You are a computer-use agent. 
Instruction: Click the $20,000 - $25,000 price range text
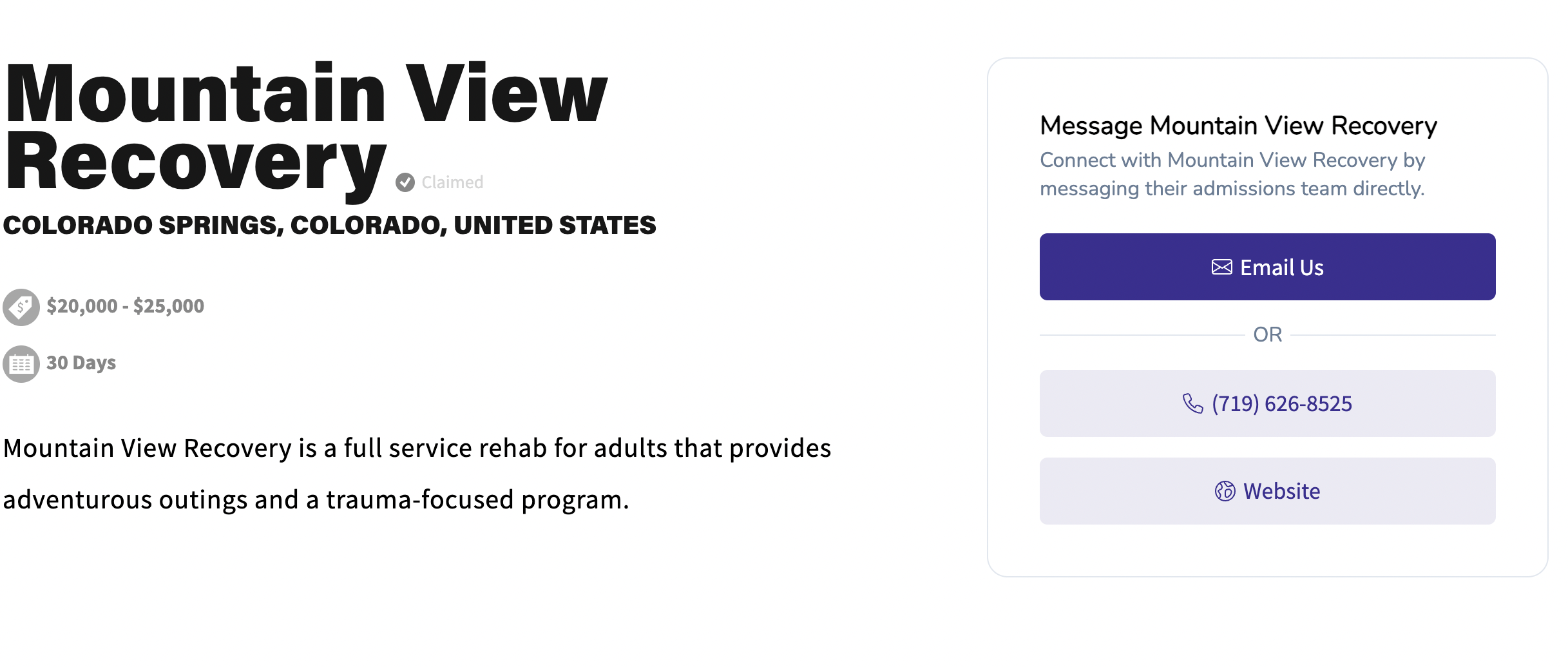point(124,305)
